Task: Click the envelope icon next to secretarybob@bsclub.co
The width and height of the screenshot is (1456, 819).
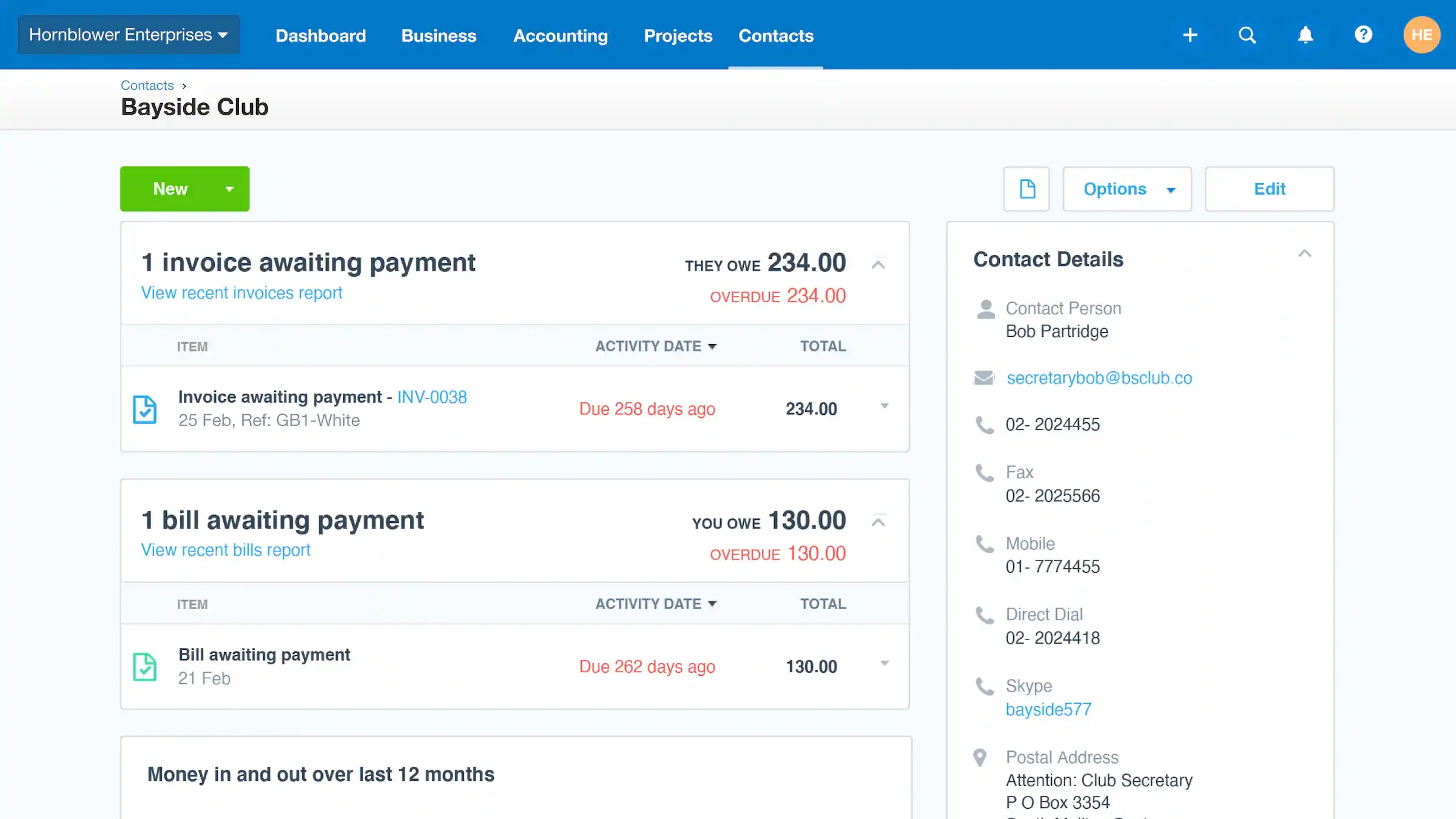Action: [984, 377]
